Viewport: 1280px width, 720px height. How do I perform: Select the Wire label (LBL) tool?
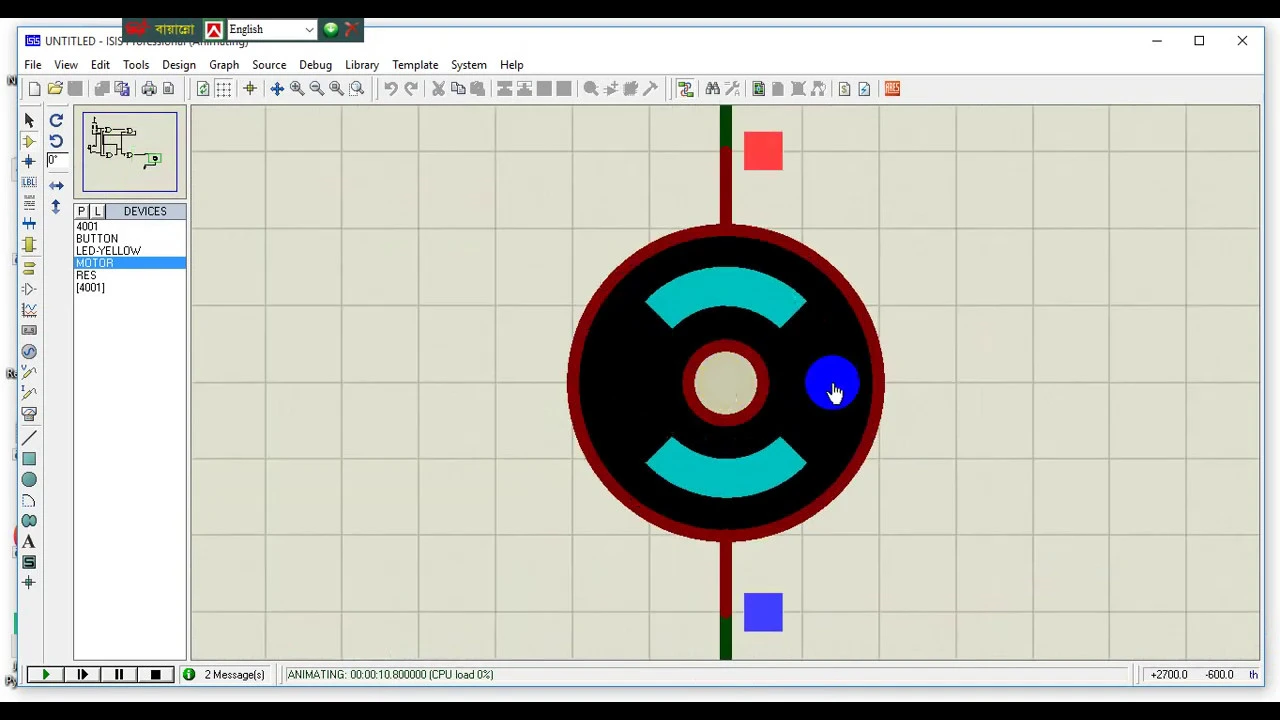pyautogui.click(x=29, y=182)
